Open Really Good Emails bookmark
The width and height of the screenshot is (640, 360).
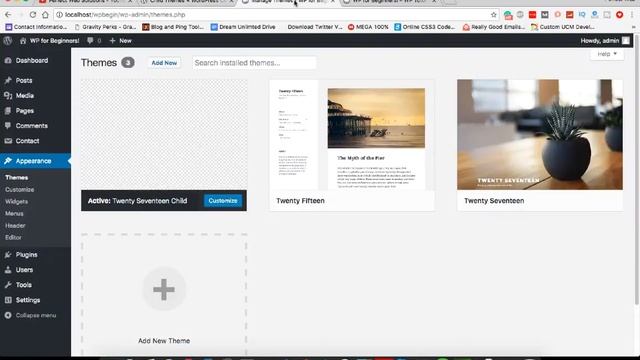(x=494, y=27)
